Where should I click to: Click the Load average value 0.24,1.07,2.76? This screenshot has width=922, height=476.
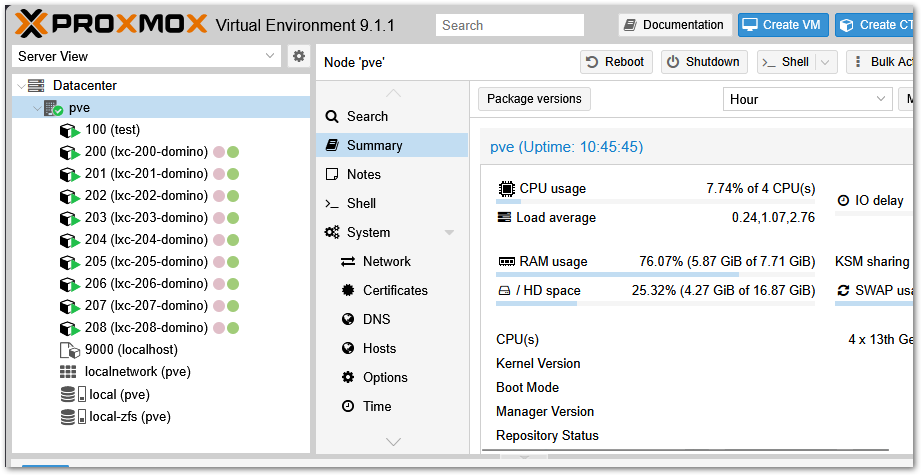773,218
